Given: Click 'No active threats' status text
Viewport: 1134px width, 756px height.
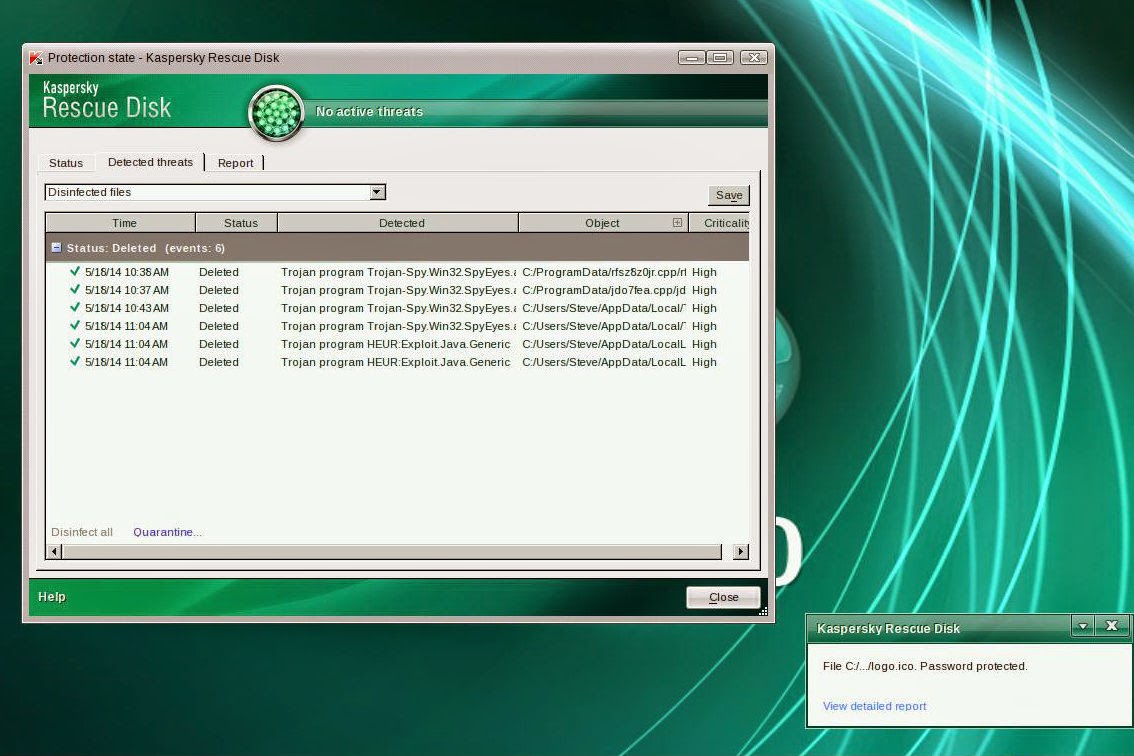Looking at the screenshot, I should coord(370,111).
